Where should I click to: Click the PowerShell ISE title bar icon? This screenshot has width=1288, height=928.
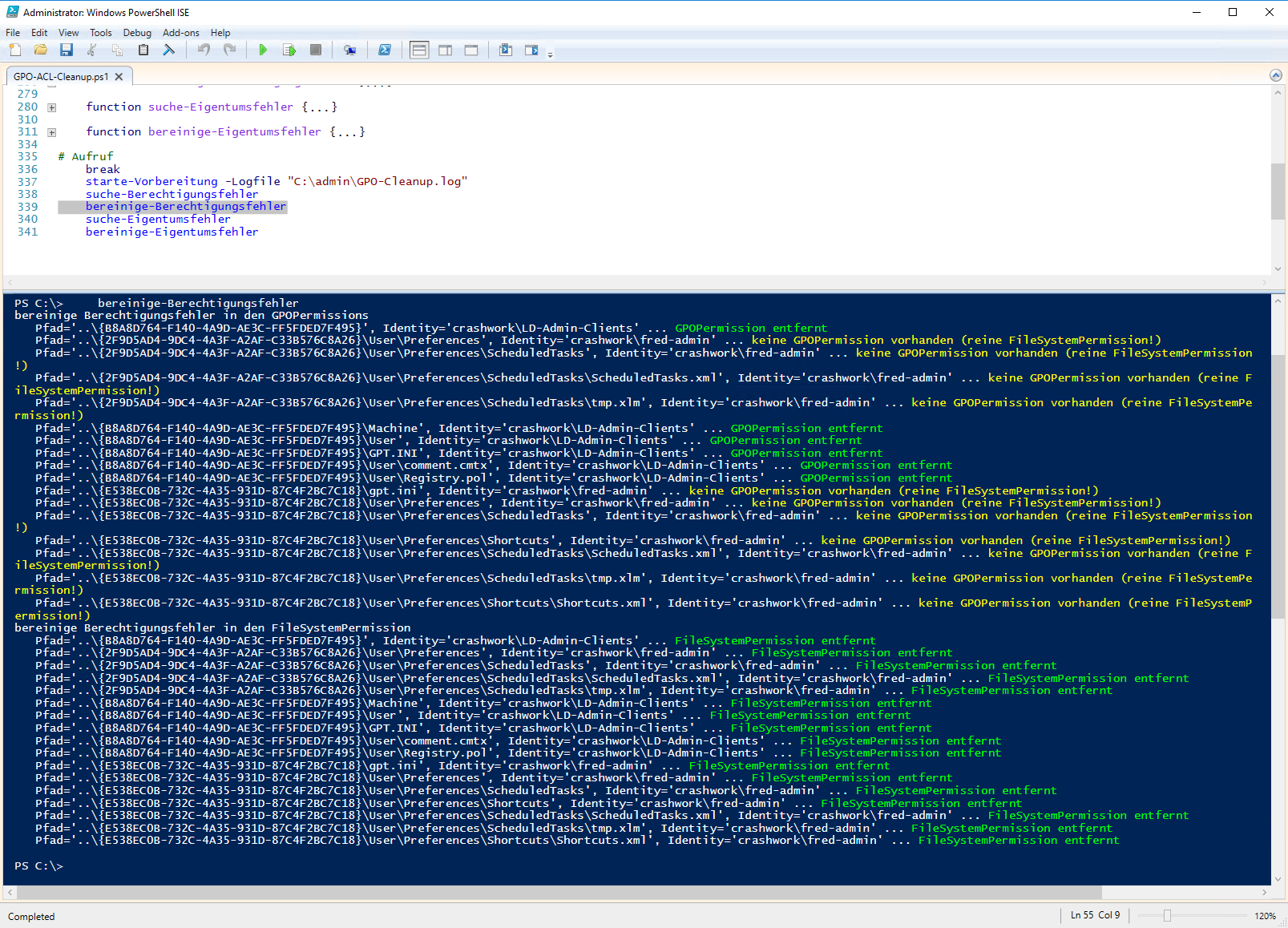pos(13,12)
